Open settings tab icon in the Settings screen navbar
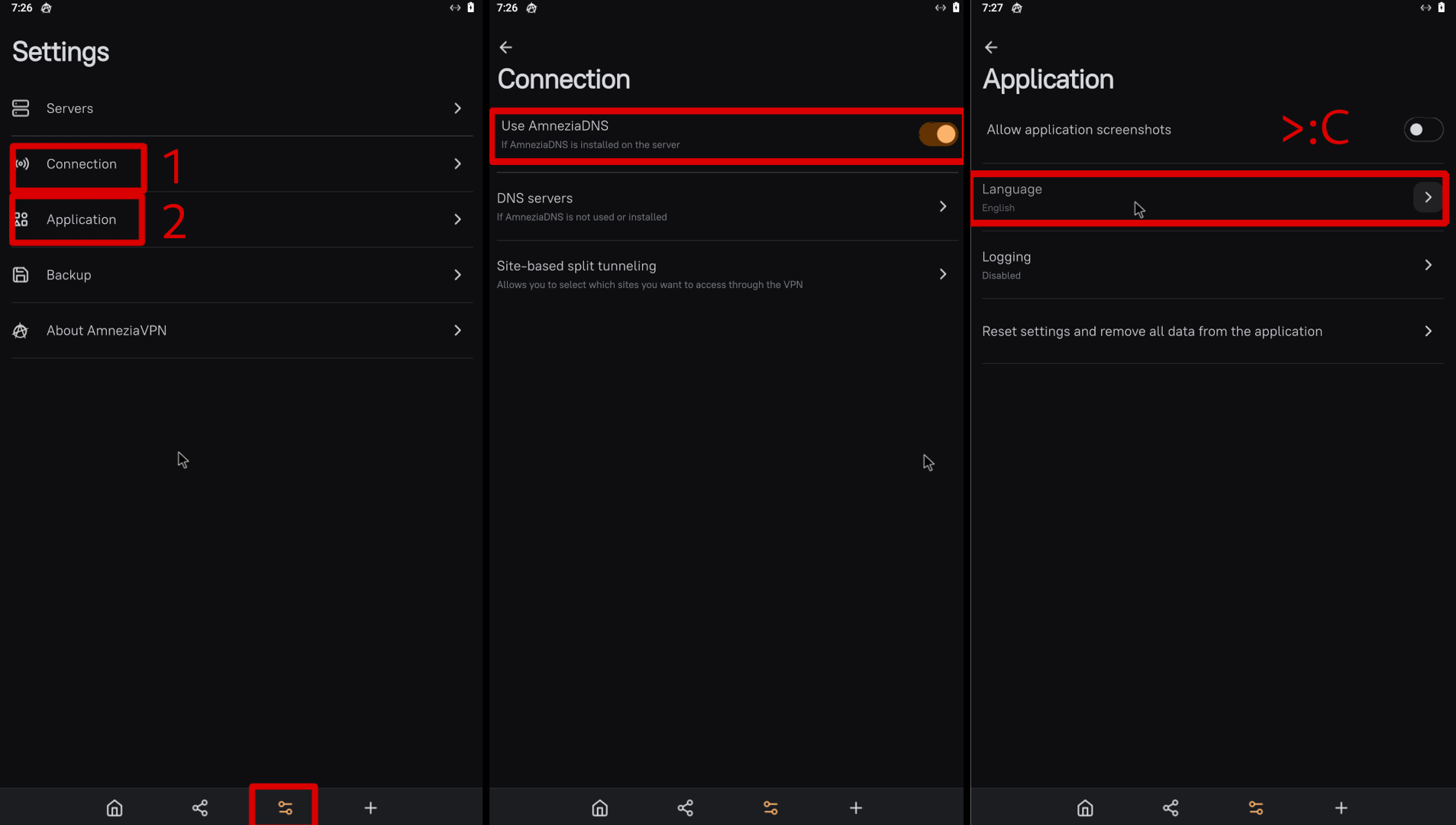The image size is (1456, 825). (x=285, y=807)
